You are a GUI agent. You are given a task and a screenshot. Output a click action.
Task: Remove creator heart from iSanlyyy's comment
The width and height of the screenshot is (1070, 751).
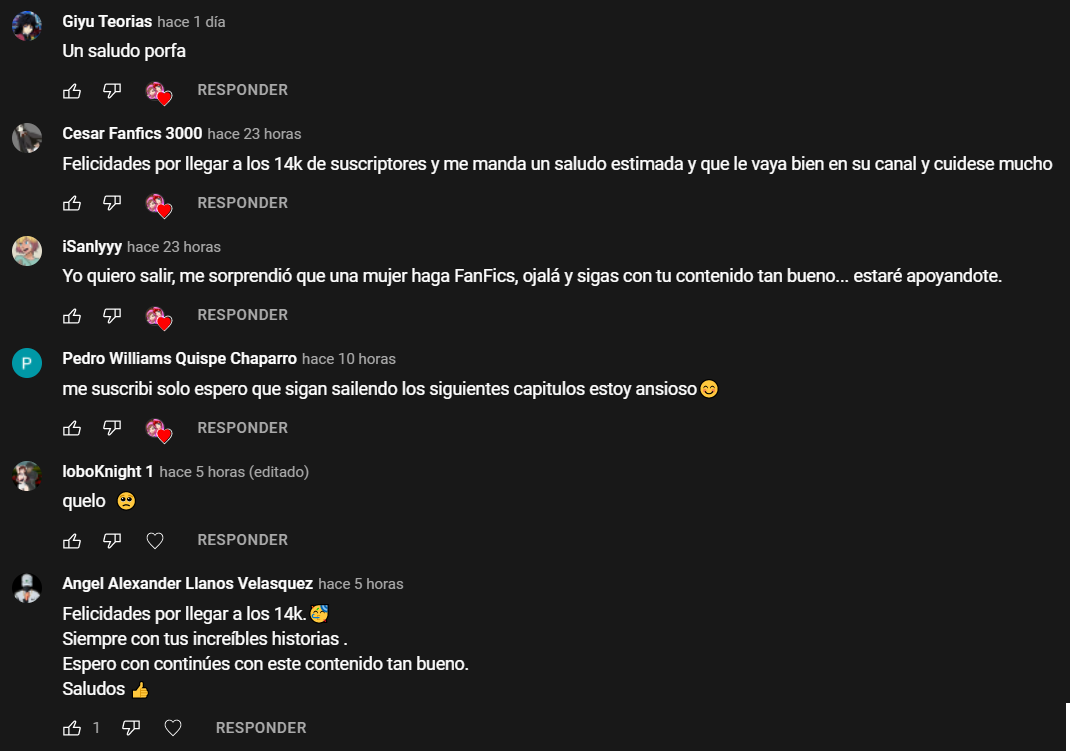tap(158, 318)
